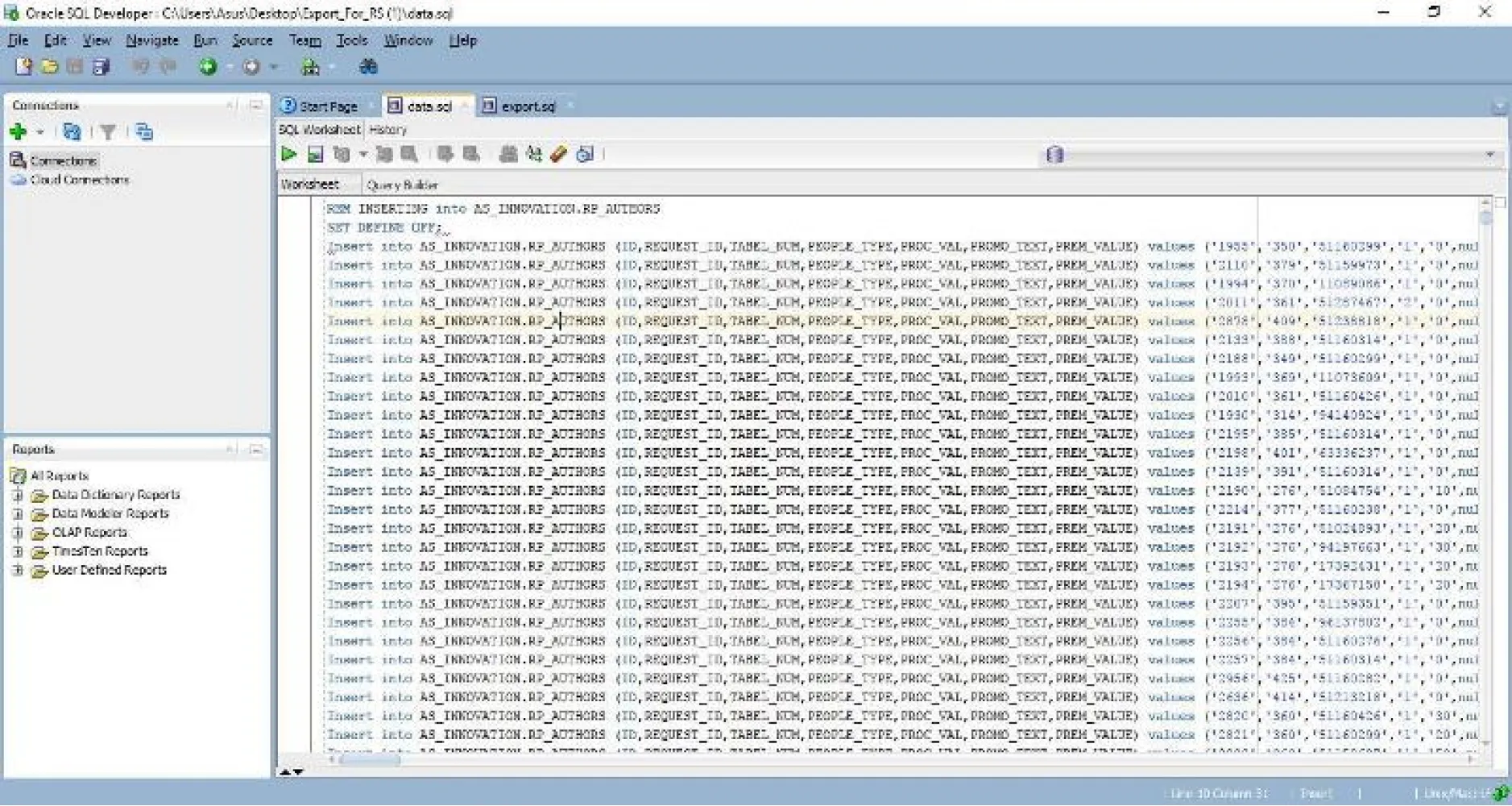Close the data.sql tab
Image resolution: width=1512 pixels, height=806 pixels.
pyautogui.click(x=465, y=106)
